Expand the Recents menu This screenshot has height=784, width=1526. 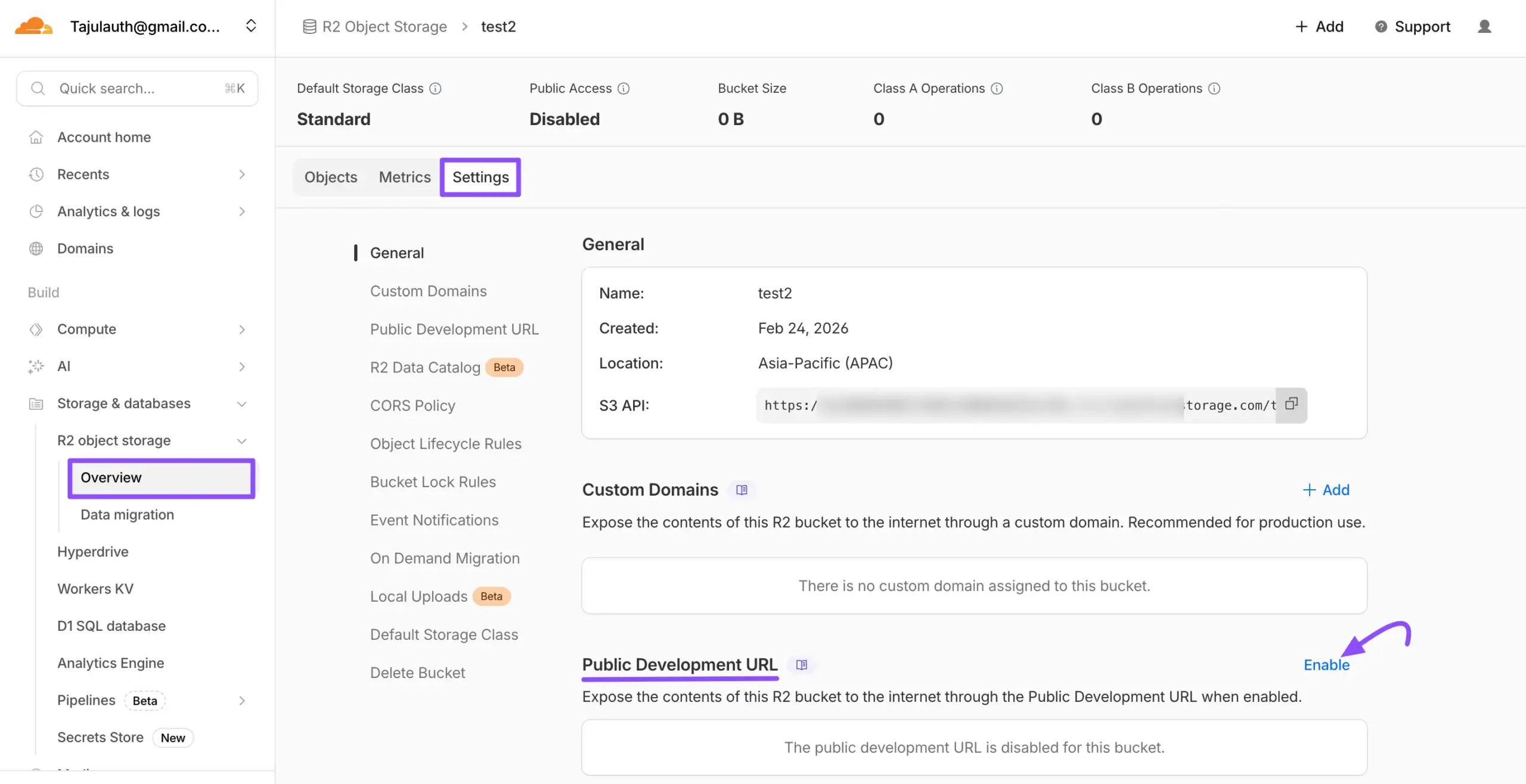pyautogui.click(x=241, y=175)
